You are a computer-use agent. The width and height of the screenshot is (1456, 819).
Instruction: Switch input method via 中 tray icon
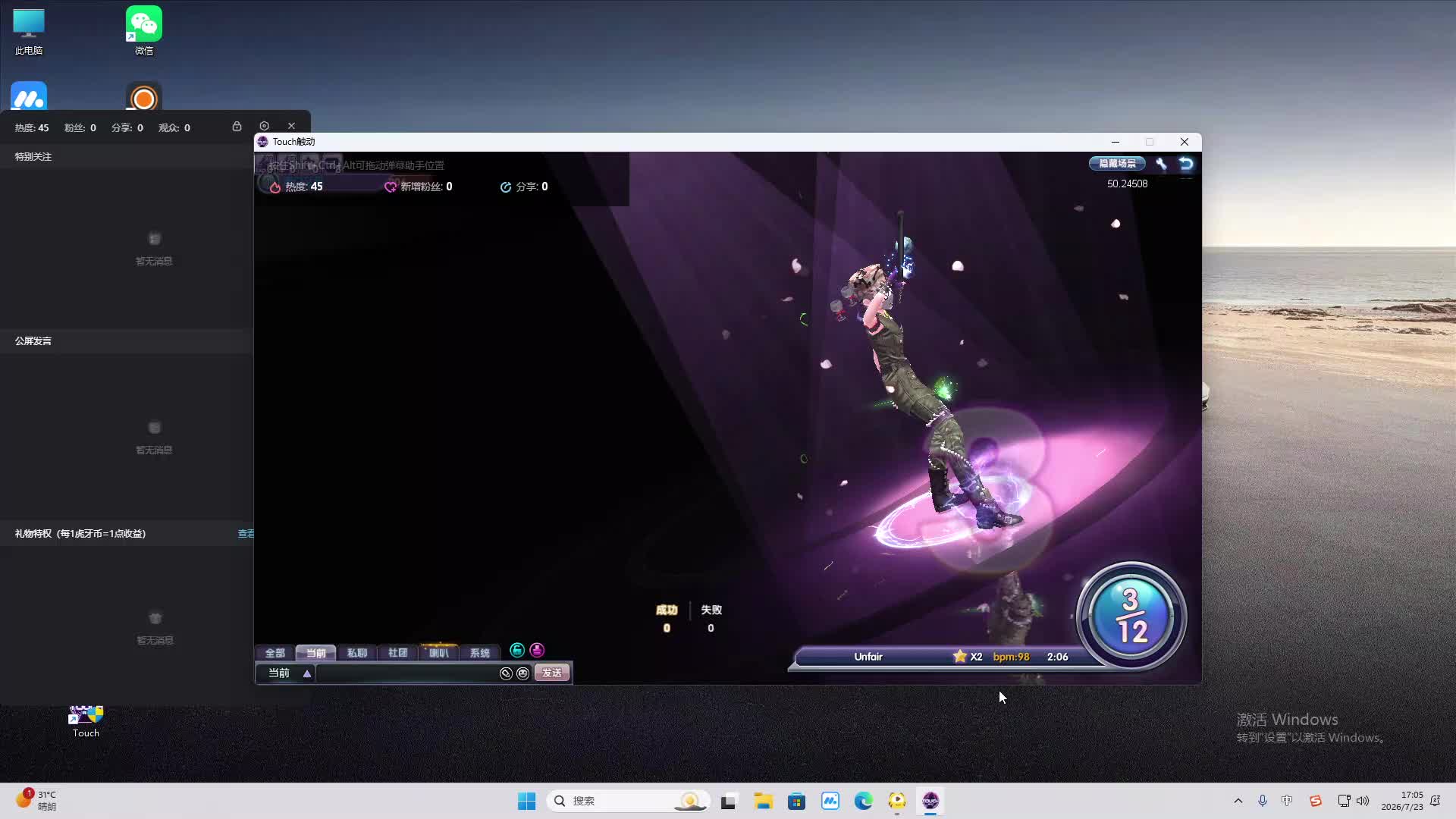(x=1287, y=801)
